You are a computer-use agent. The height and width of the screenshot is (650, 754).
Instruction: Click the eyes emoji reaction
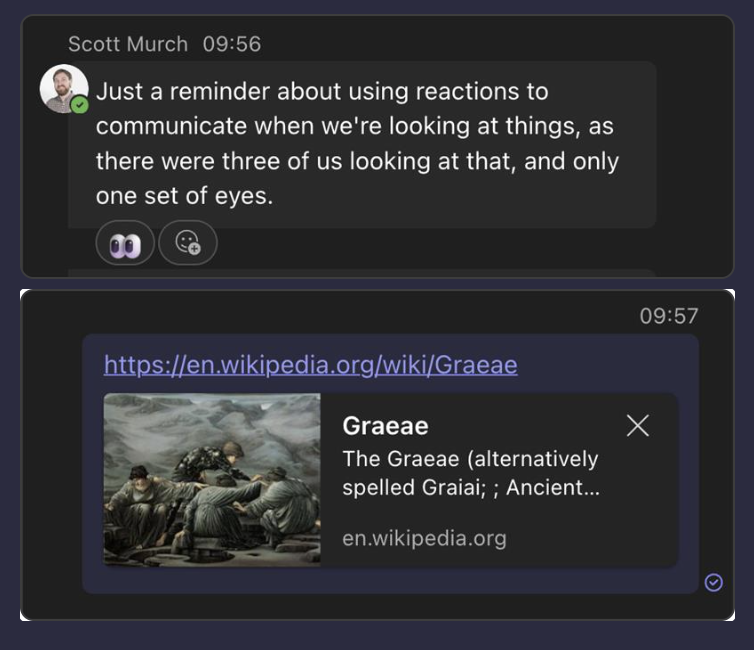click(125, 243)
